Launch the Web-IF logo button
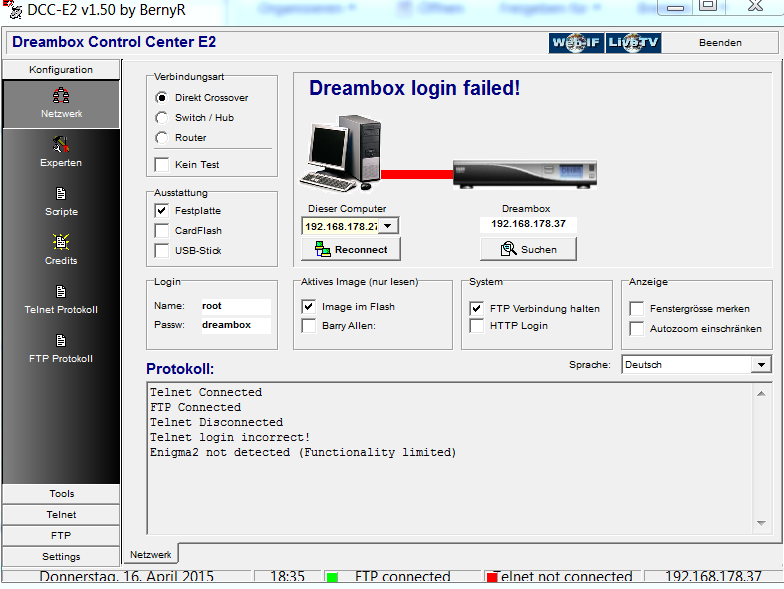This screenshot has height=589, width=784. click(576, 43)
